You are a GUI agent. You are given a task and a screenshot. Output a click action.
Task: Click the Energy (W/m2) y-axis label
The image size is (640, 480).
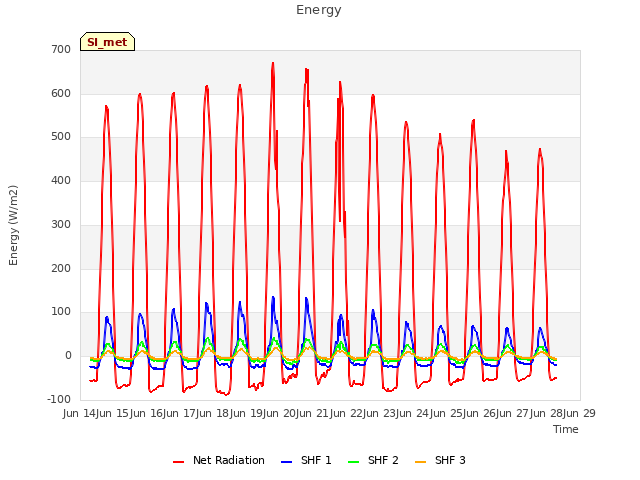click(13, 225)
